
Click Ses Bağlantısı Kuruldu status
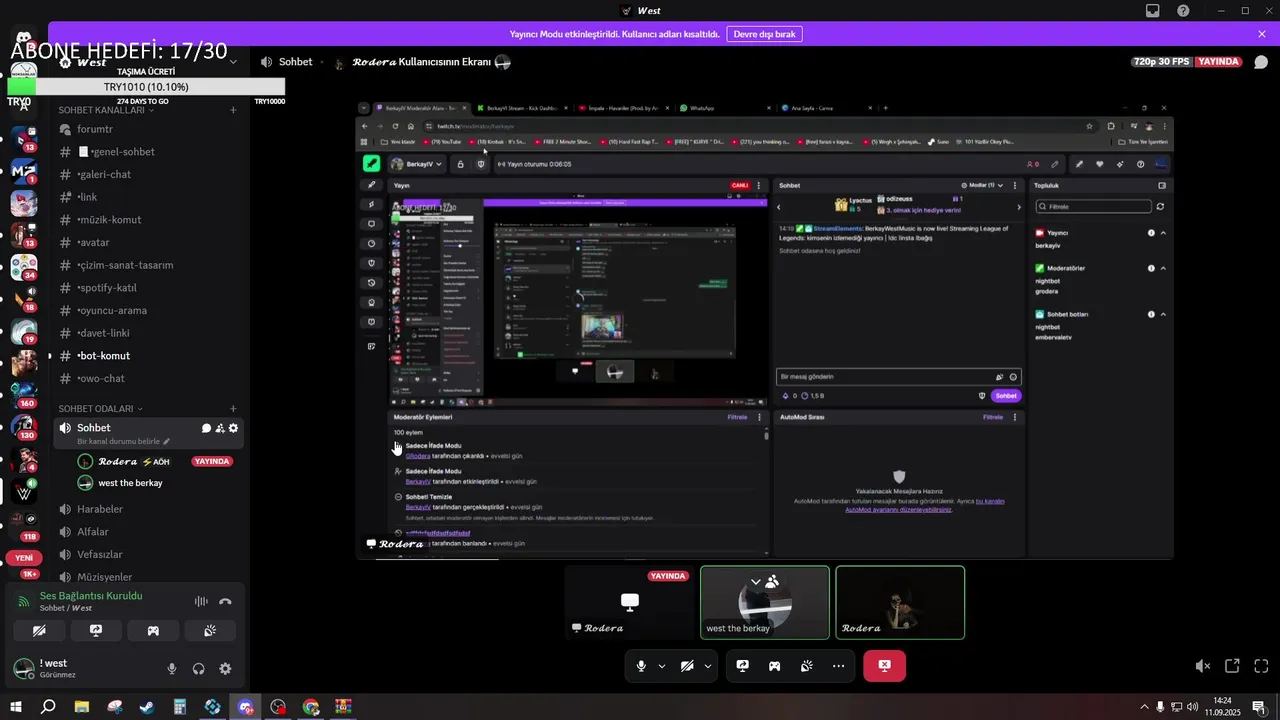pos(91,596)
